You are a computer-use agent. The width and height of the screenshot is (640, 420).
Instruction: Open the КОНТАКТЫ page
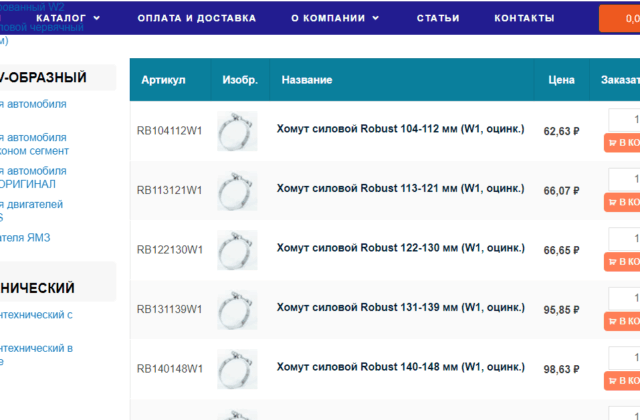point(524,18)
